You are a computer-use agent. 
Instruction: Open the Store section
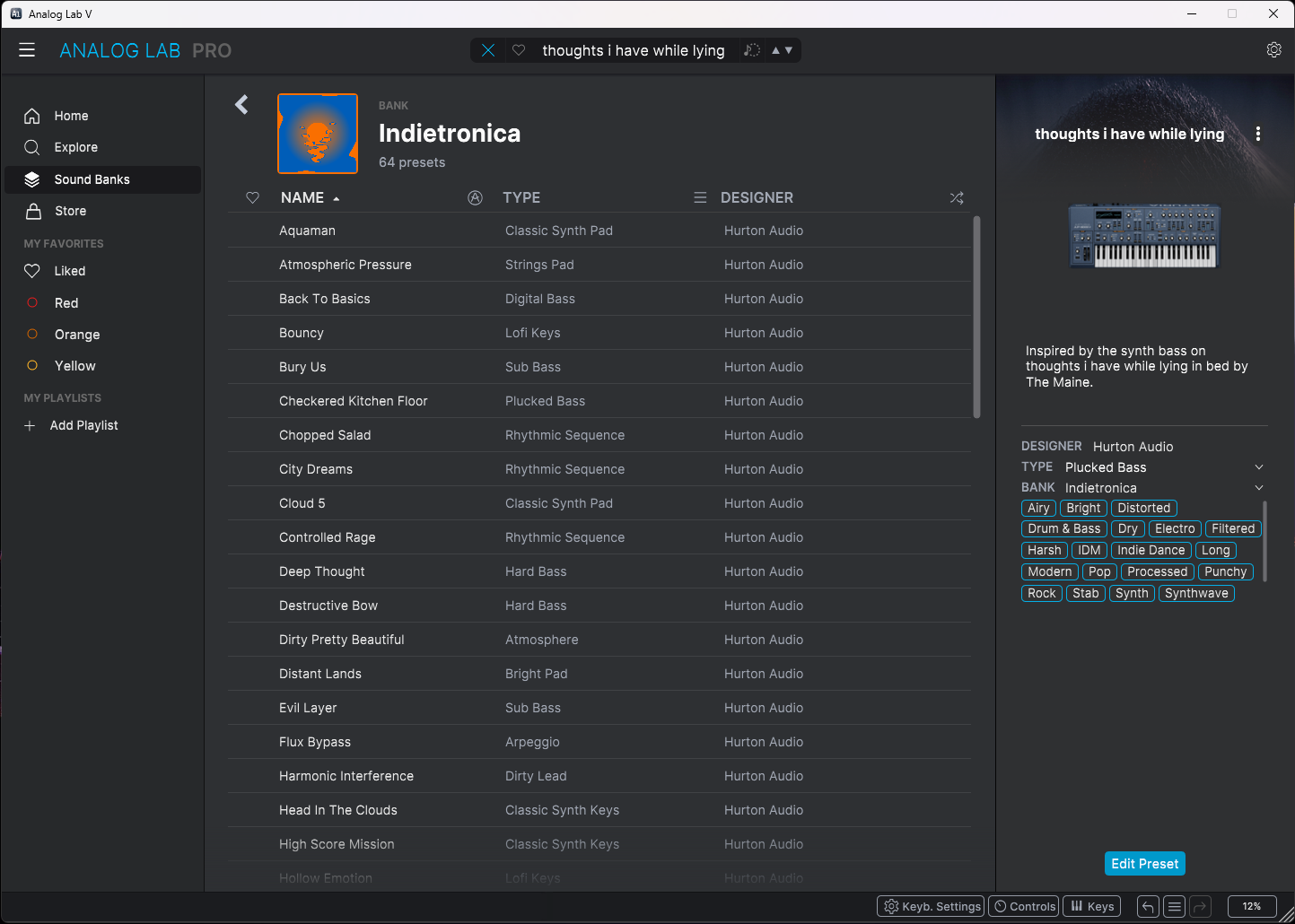102,211
